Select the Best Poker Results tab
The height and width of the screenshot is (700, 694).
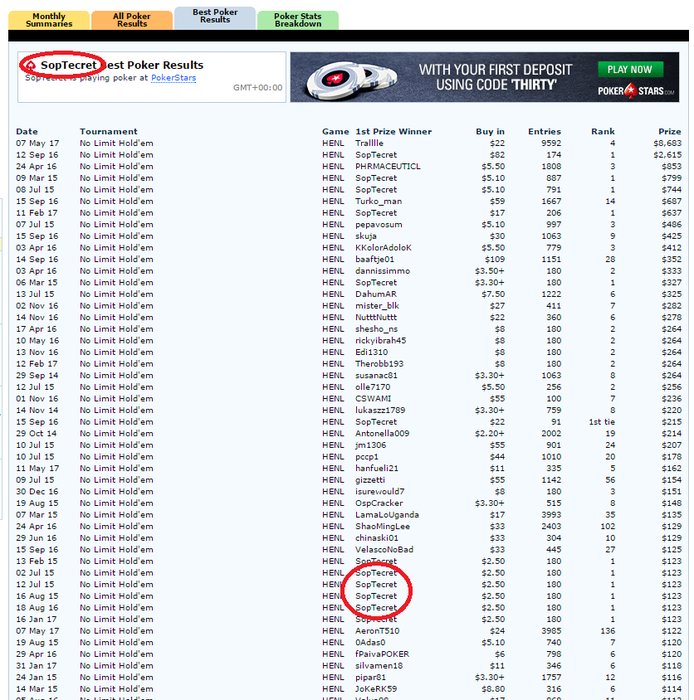(x=215, y=18)
